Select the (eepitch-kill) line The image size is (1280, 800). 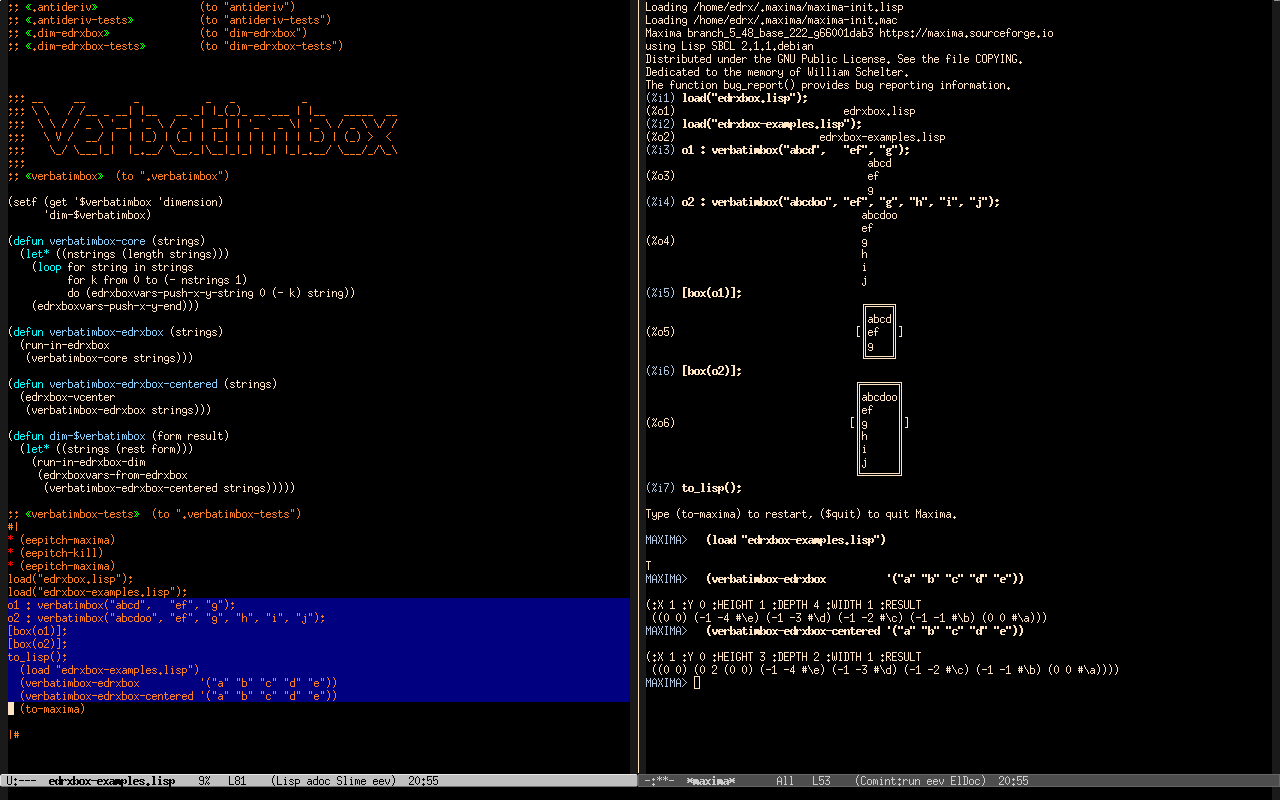pos(61,553)
